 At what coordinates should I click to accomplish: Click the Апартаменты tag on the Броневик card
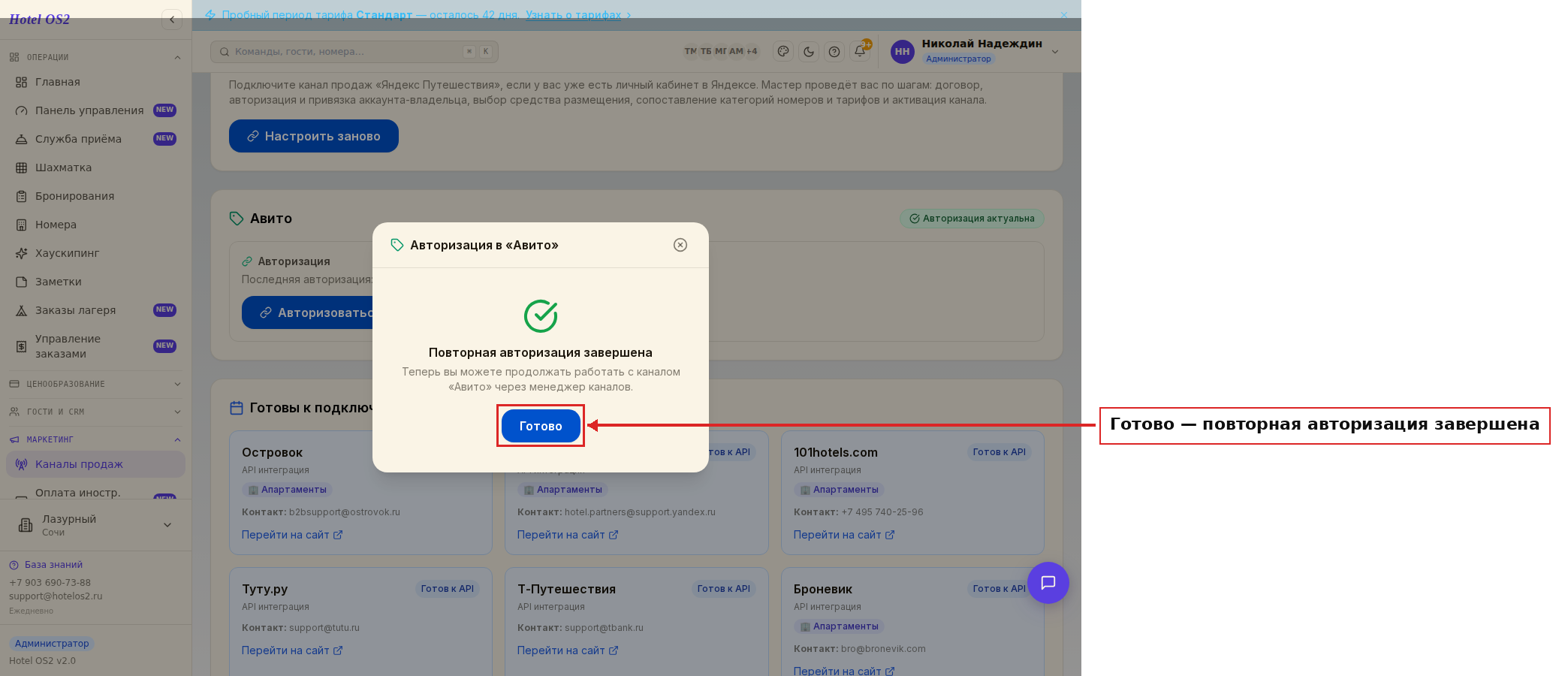click(839, 626)
